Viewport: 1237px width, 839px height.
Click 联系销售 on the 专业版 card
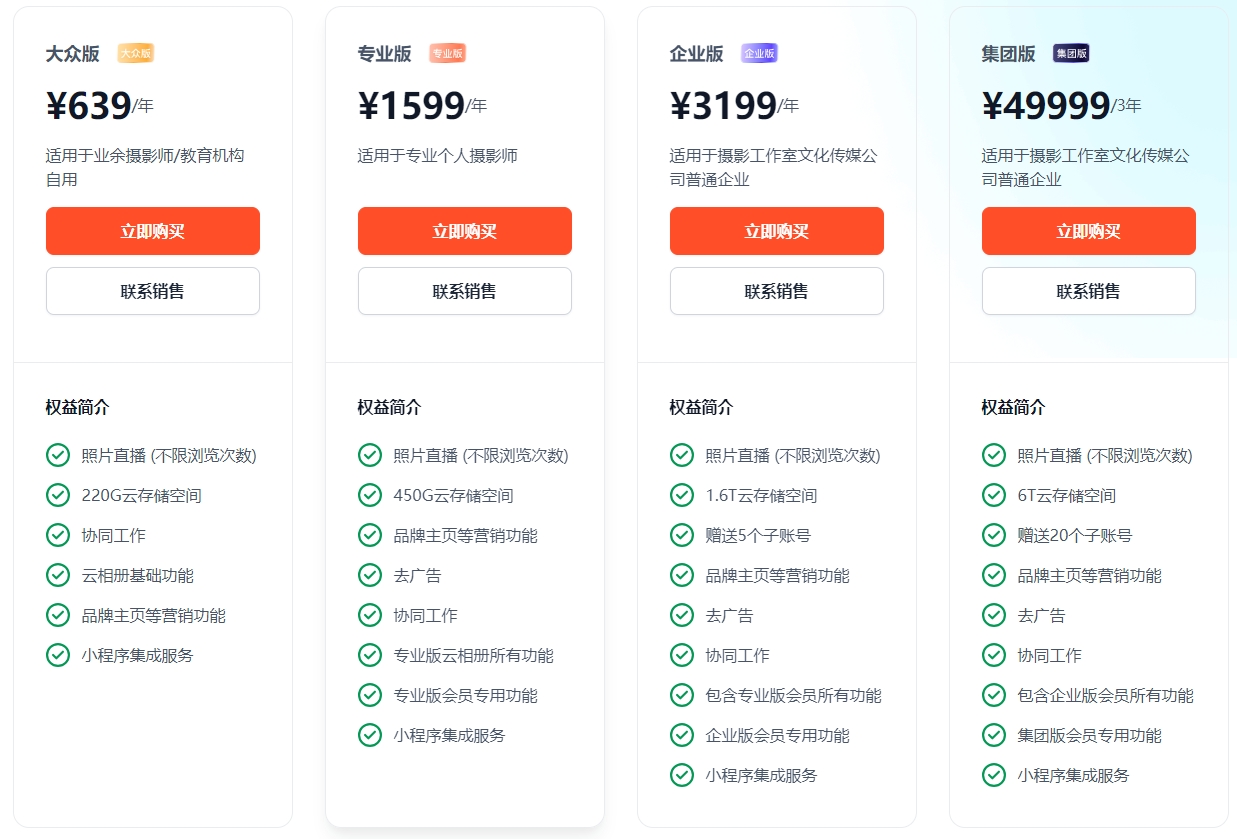464,291
